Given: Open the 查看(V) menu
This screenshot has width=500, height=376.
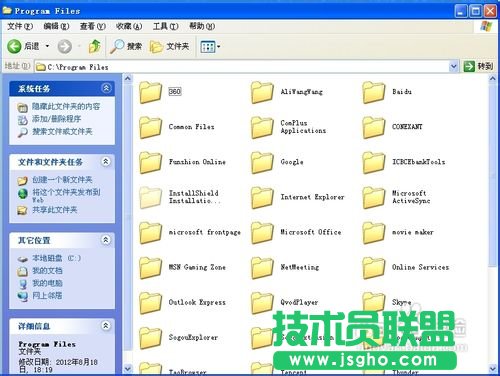Looking at the screenshot, I should click(93, 26).
